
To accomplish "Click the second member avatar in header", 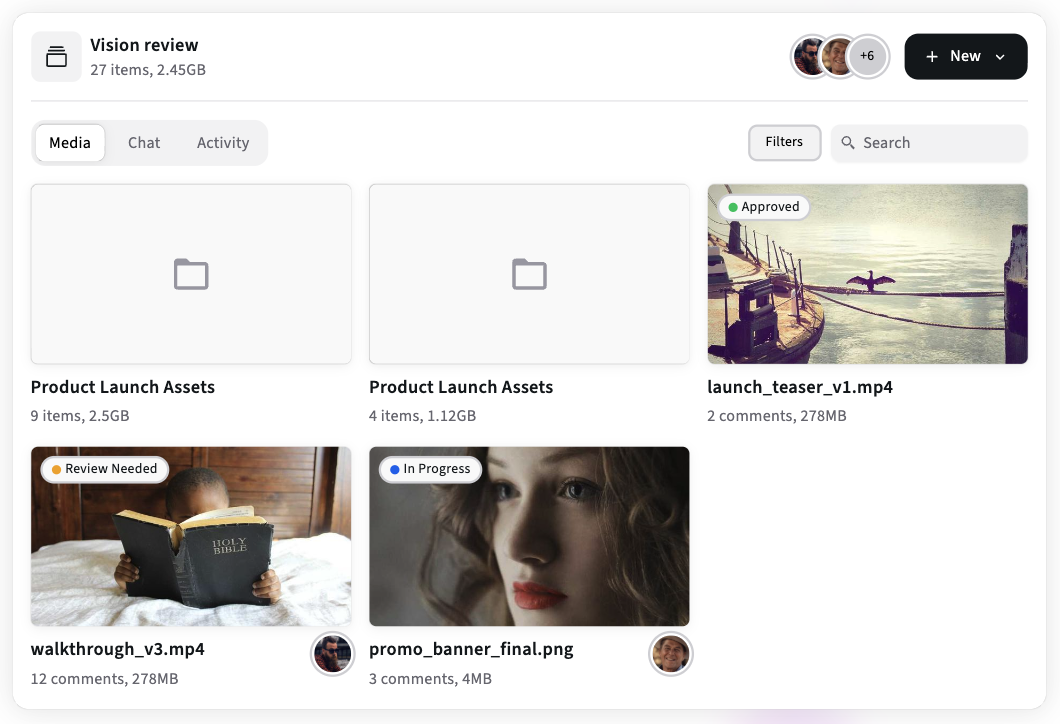I will (x=837, y=56).
